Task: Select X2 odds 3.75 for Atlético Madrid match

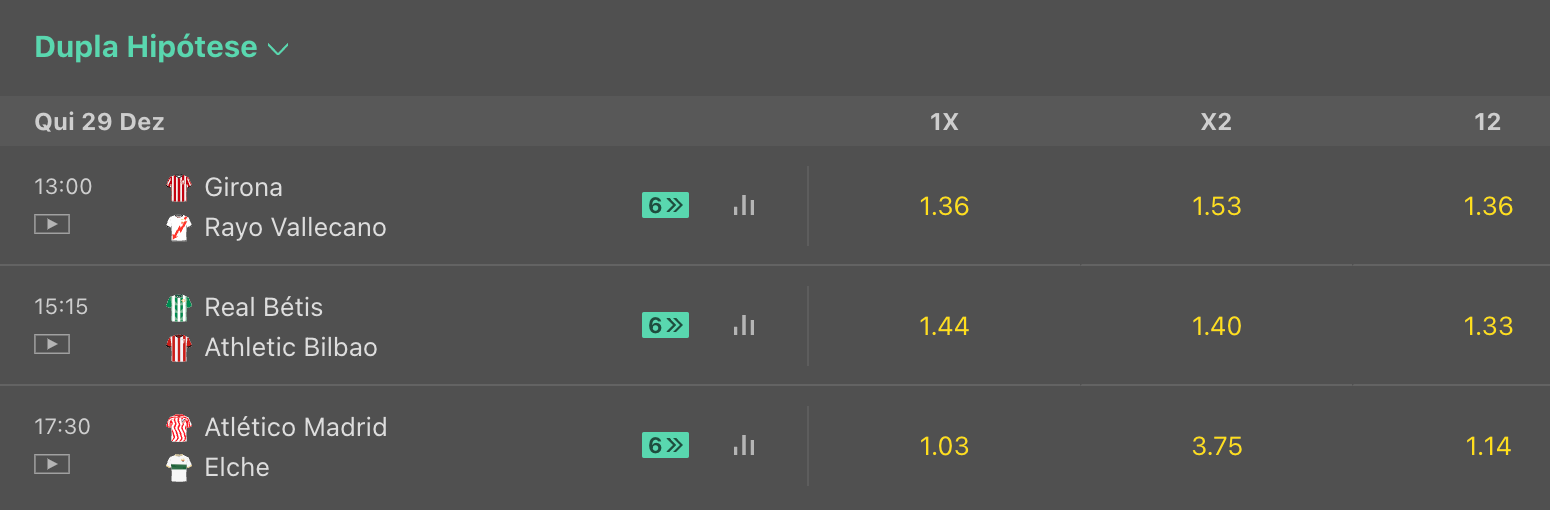Action: click(x=1216, y=446)
